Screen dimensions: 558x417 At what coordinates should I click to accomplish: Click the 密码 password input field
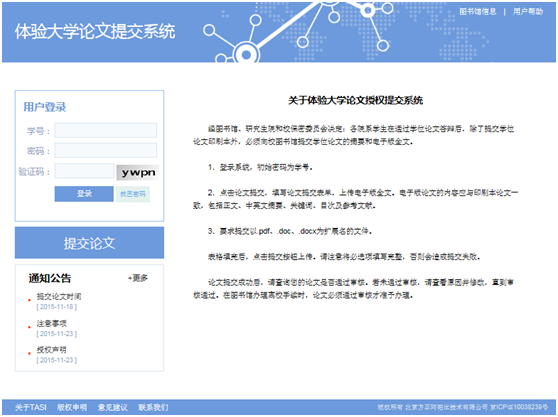(x=106, y=151)
